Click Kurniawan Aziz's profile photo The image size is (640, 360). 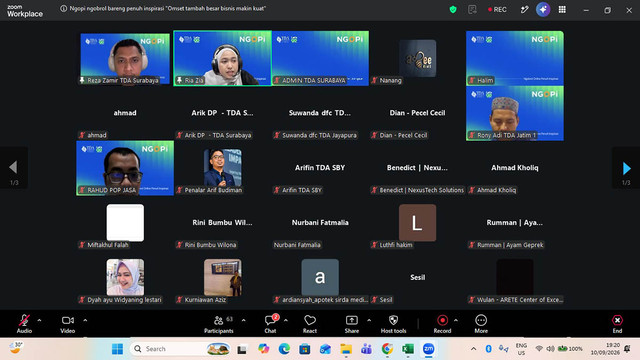click(x=222, y=277)
